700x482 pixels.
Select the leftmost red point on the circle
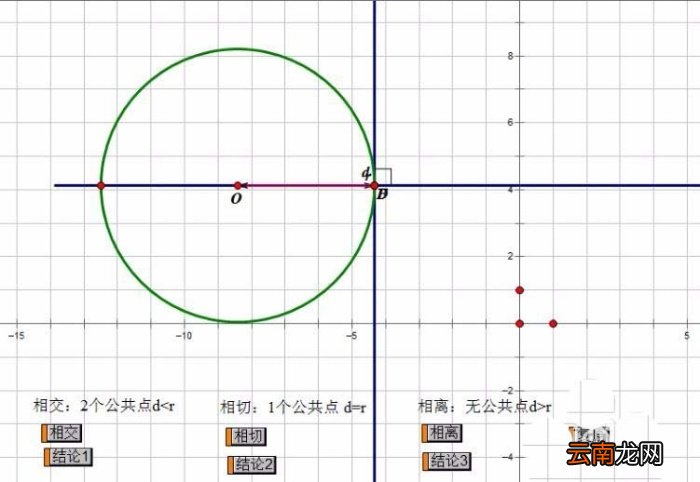pyautogui.click(x=101, y=186)
